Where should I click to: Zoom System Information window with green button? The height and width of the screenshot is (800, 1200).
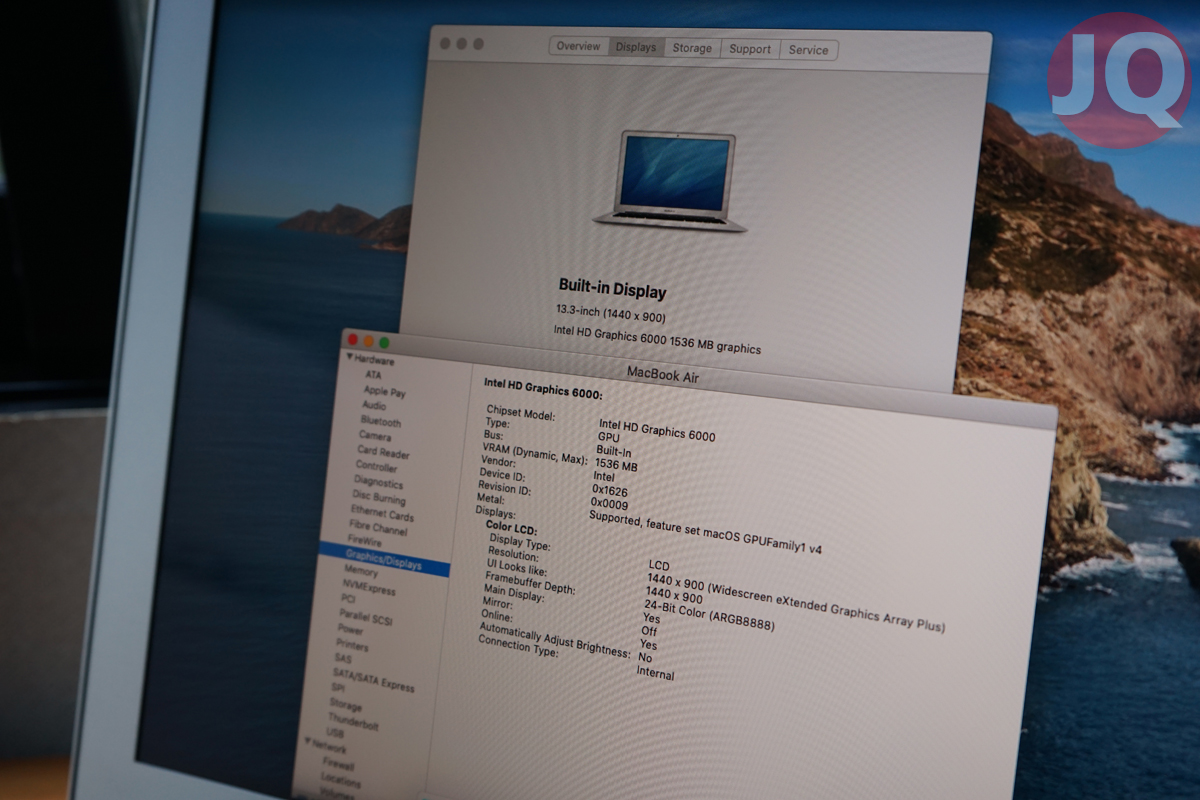coord(384,344)
